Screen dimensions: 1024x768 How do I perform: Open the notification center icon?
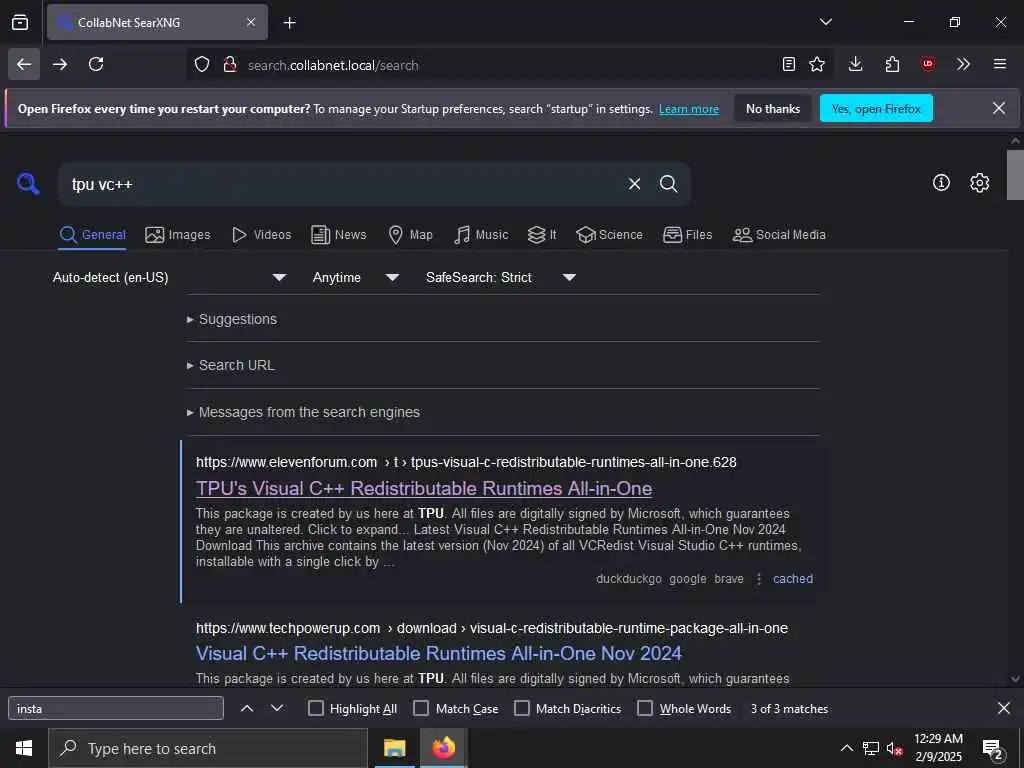pyautogui.click(x=993, y=749)
